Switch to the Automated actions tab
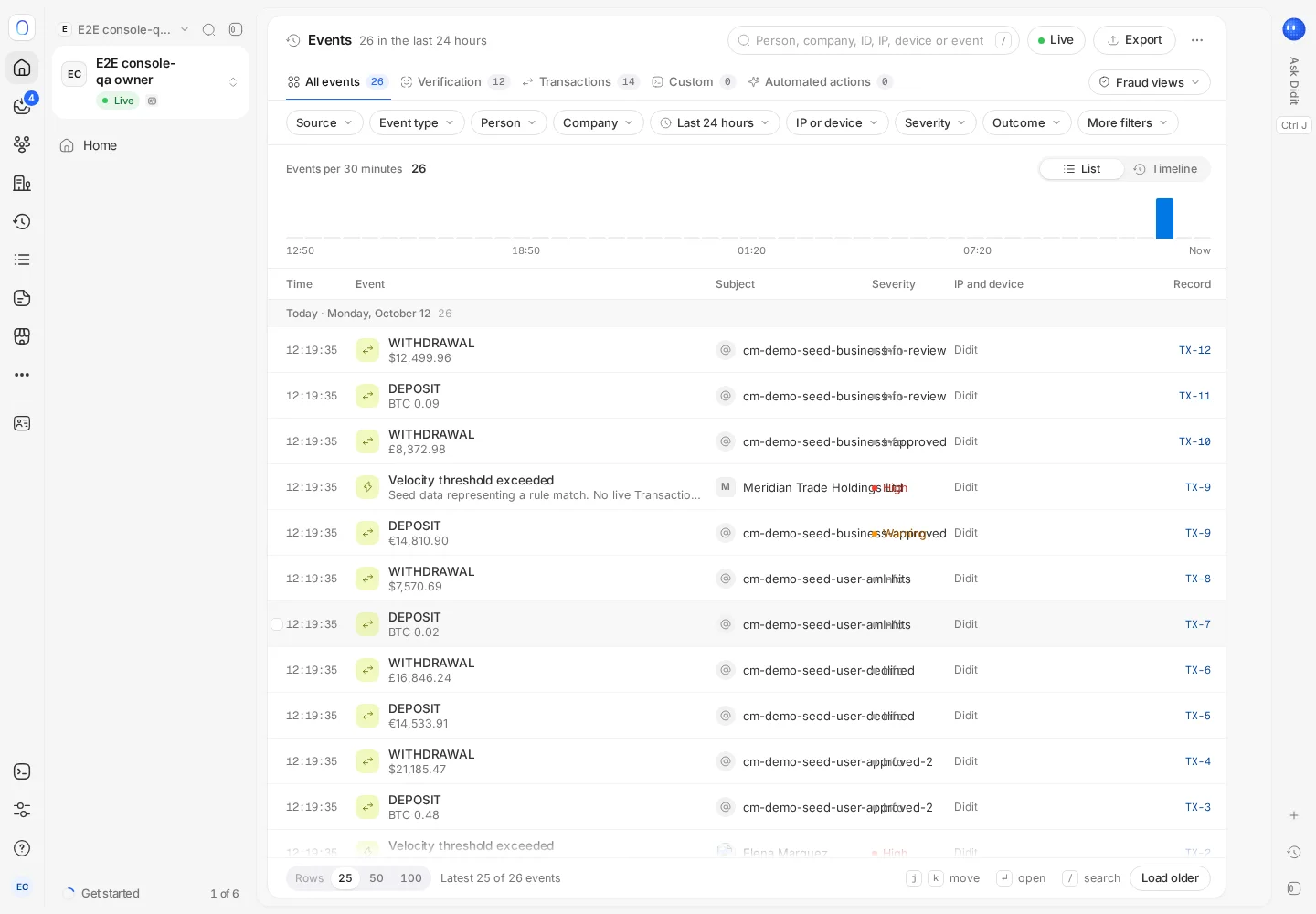Image resolution: width=1316 pixels, height=914 pixels. point(820,82)
